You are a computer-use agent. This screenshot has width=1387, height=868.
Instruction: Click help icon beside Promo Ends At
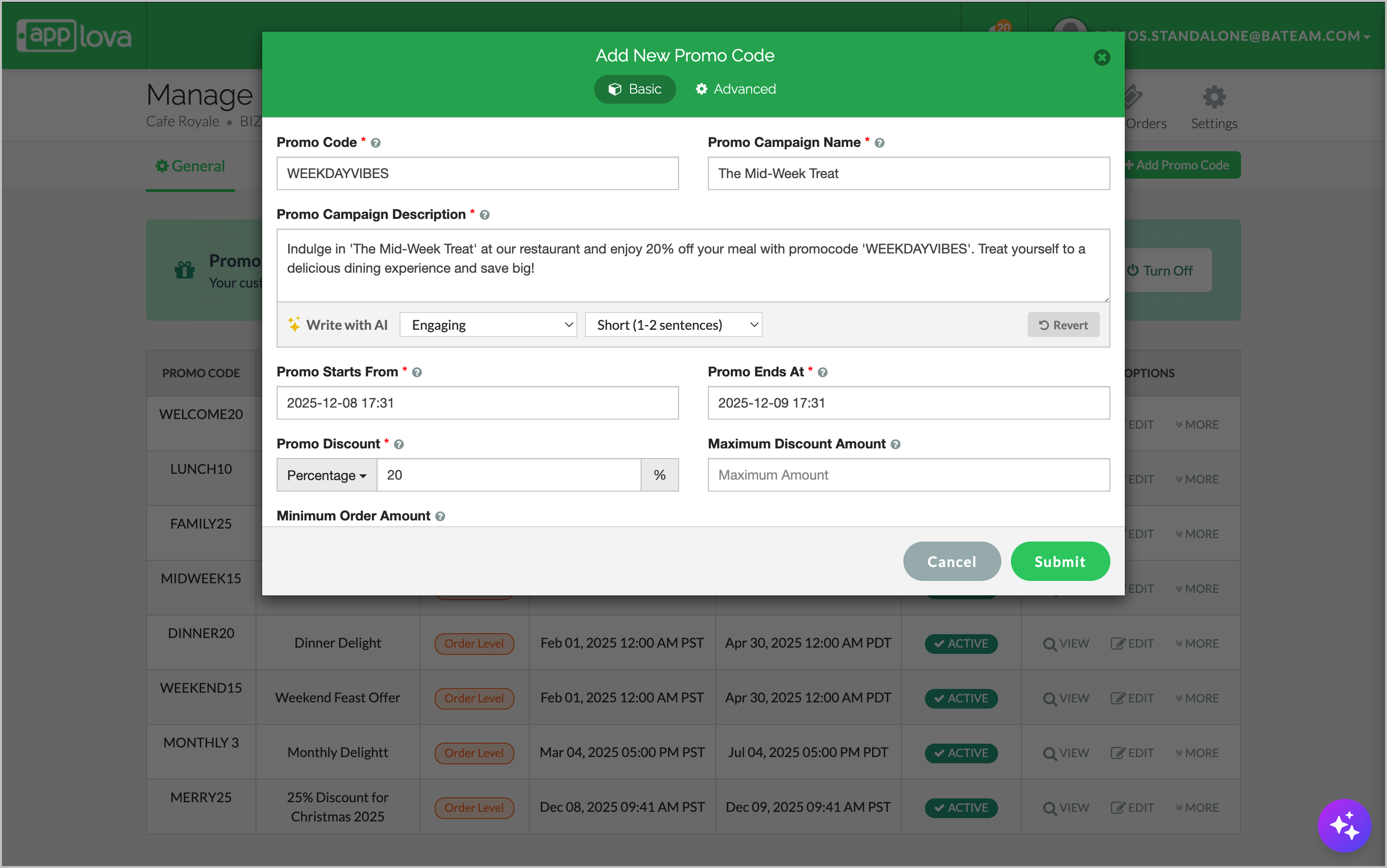(x=822, y=373)
